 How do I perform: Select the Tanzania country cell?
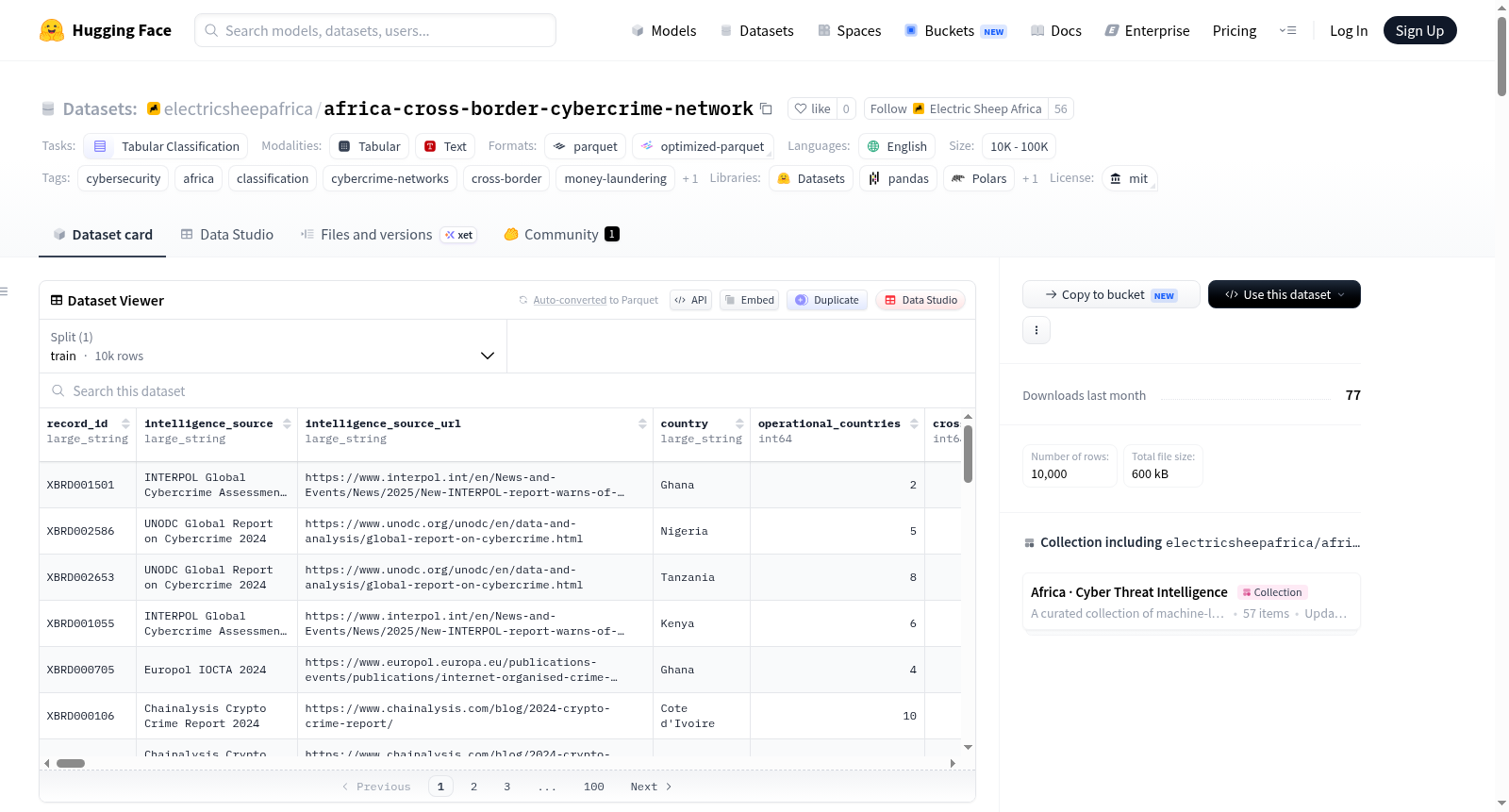tap(702, 577)
